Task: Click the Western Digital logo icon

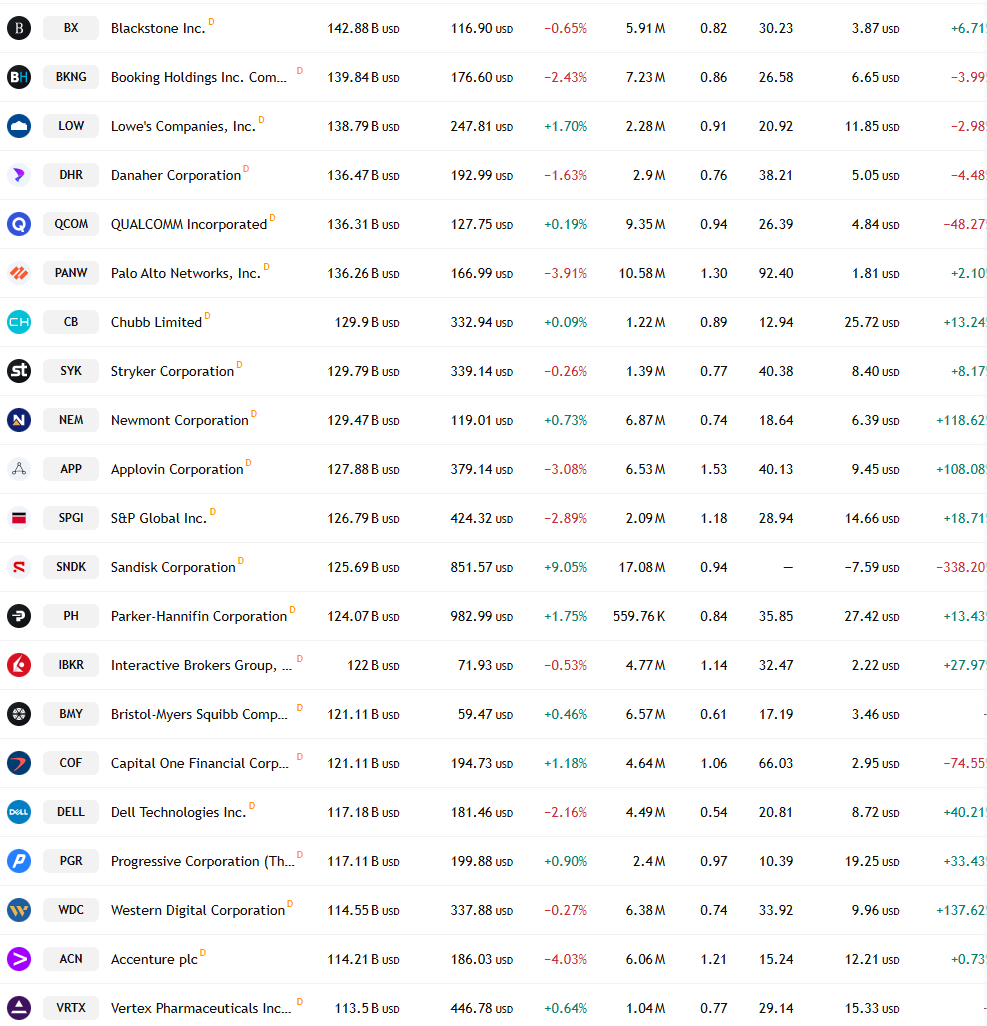Action: point(19,910)
